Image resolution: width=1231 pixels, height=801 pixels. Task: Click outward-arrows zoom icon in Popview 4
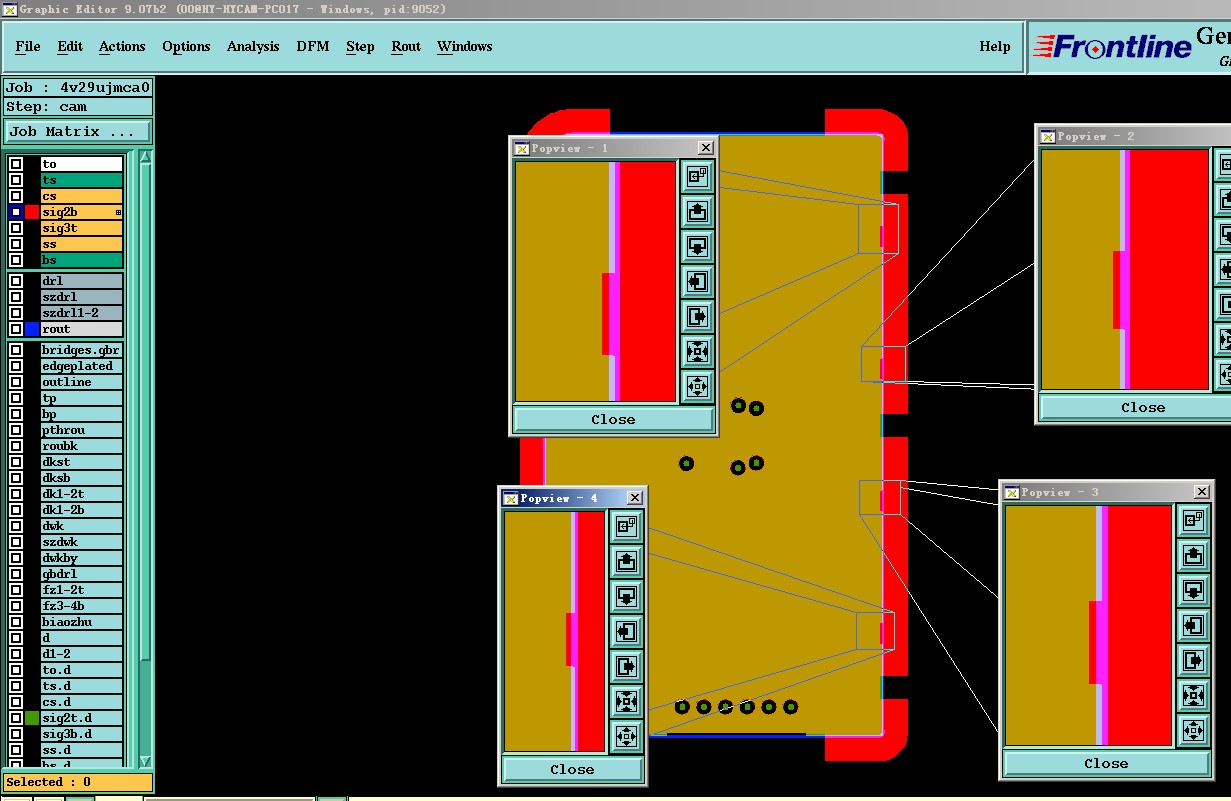tap(626, 736)
